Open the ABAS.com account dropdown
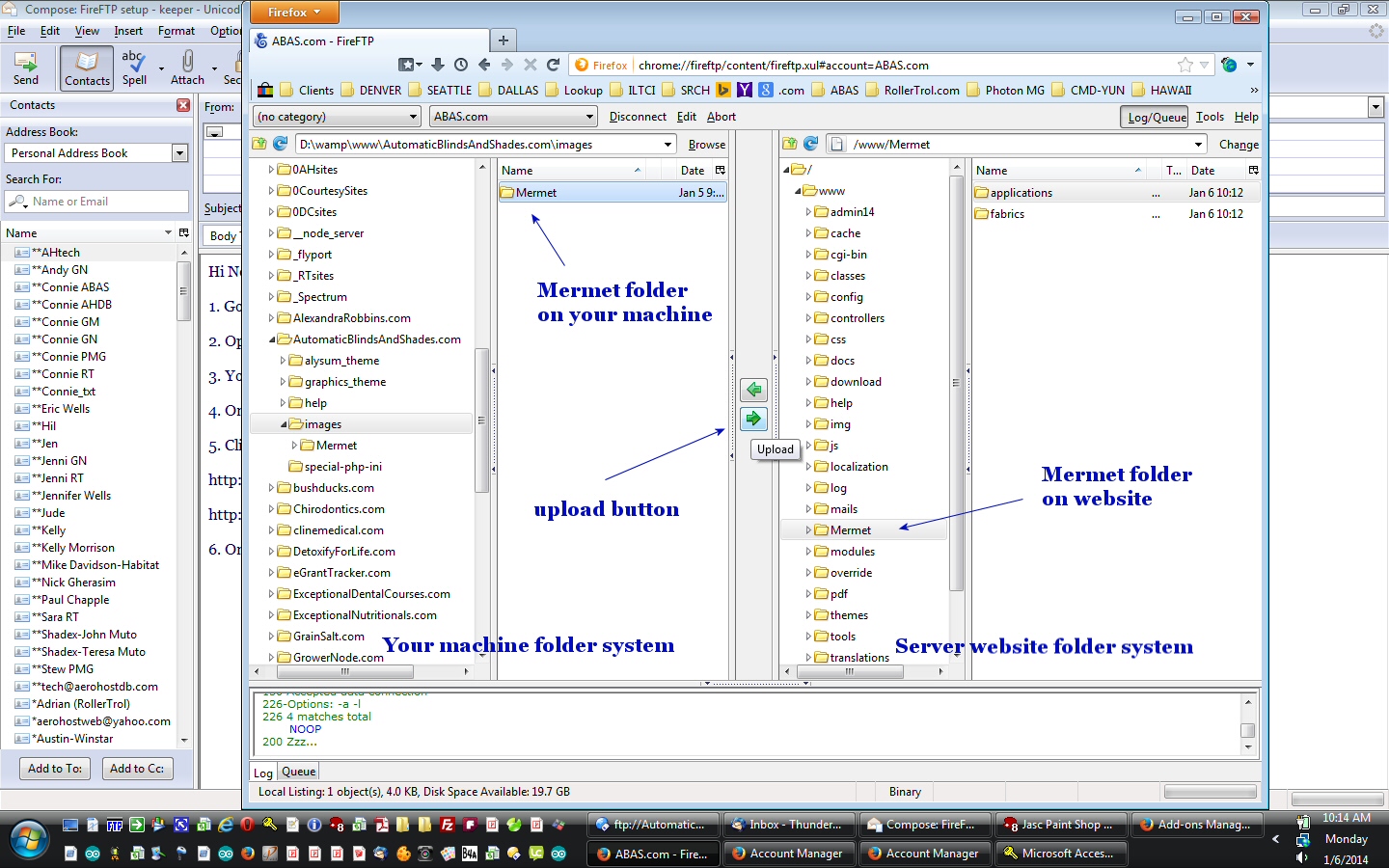Viewport: 1389px width, 868px height. click(513, 117)
